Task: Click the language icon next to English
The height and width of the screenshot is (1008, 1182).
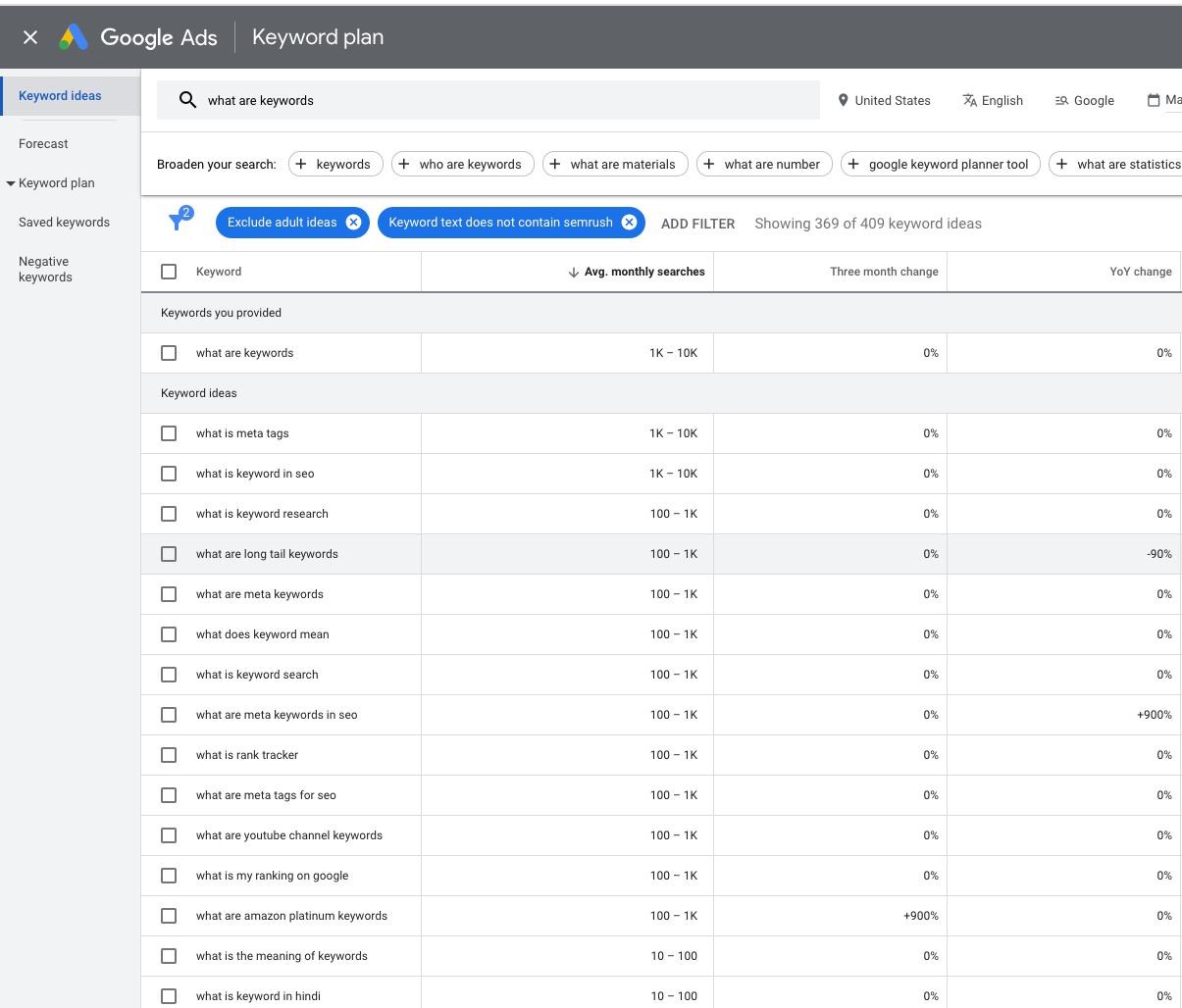Action: point(969,100)
